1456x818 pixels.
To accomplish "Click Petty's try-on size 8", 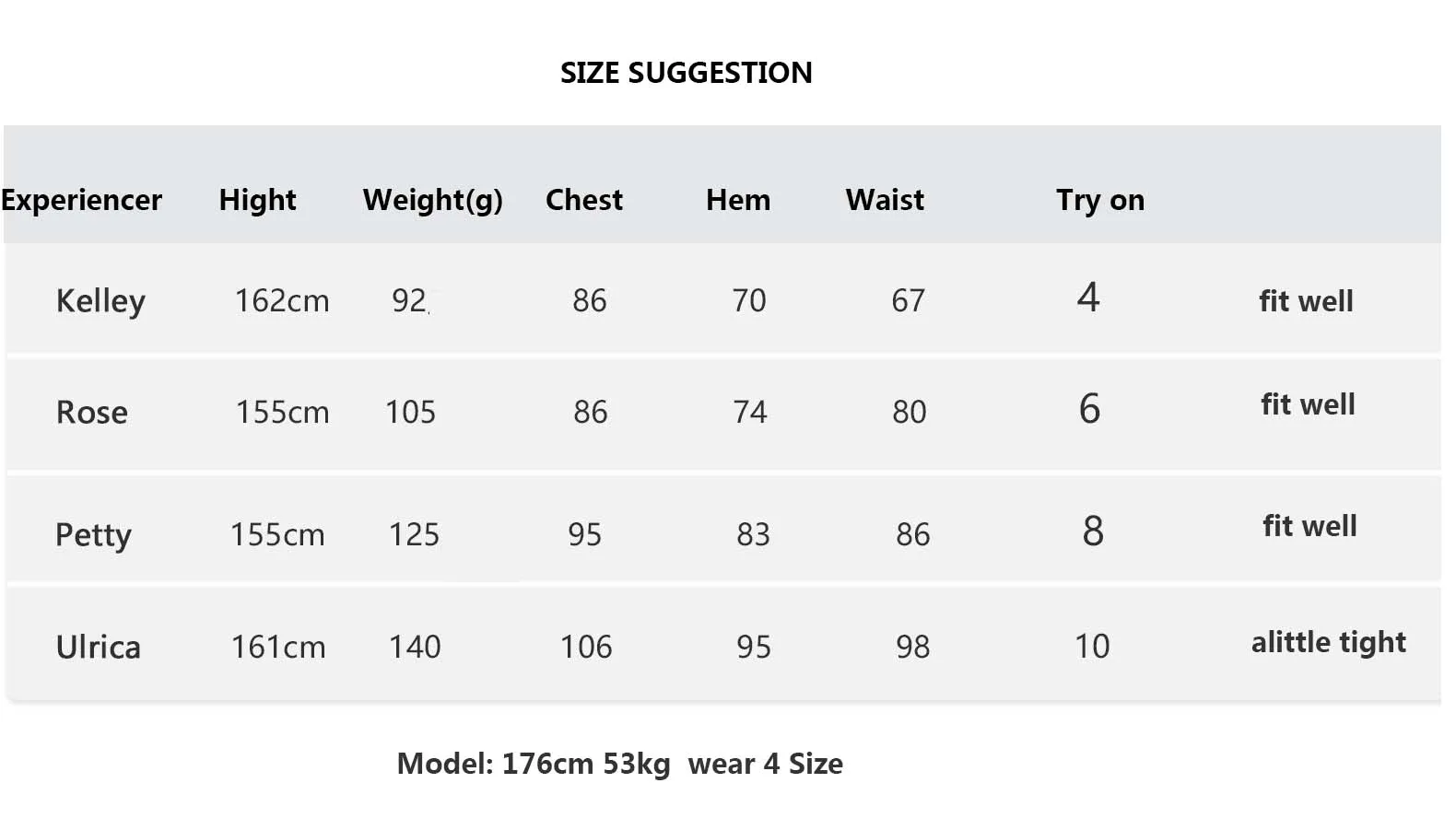I will 1092,532.
